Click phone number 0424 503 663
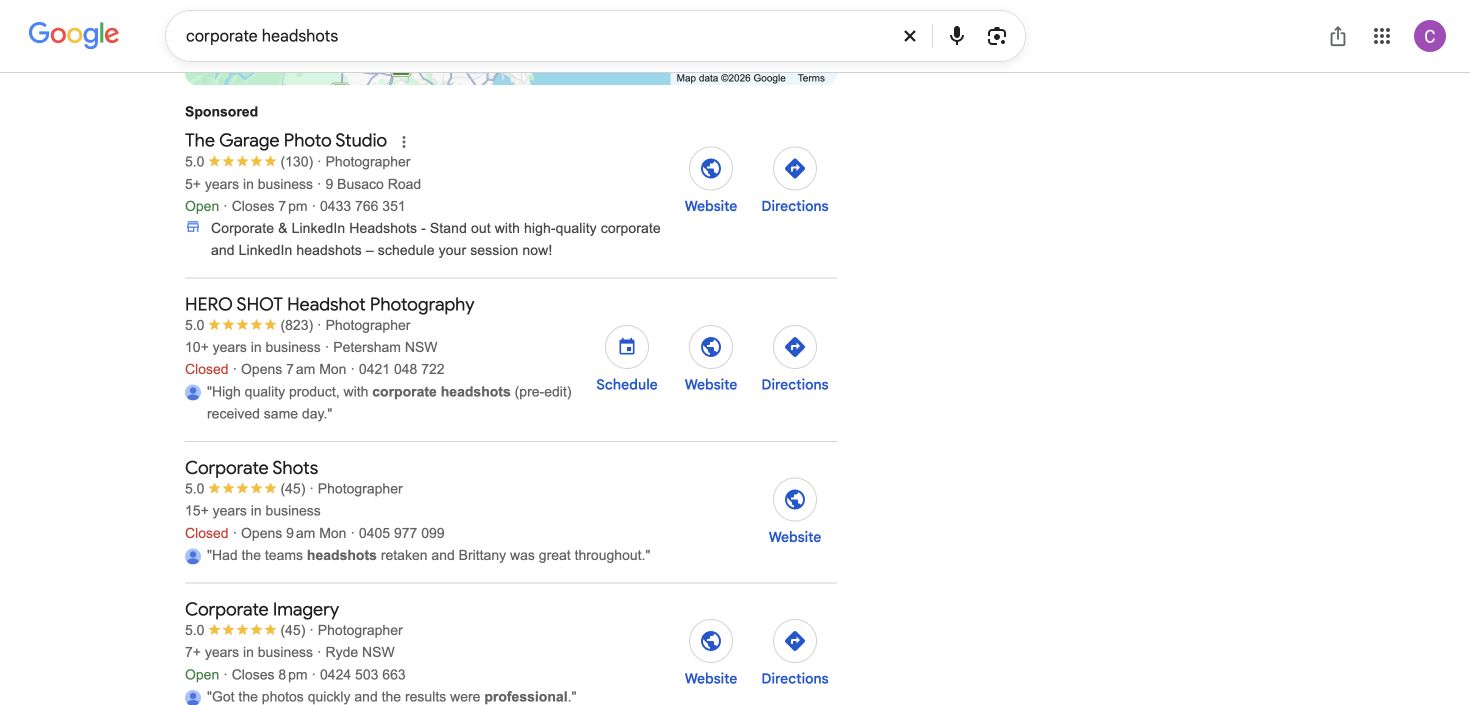1470x705 pixels. [x=362, y=674]
